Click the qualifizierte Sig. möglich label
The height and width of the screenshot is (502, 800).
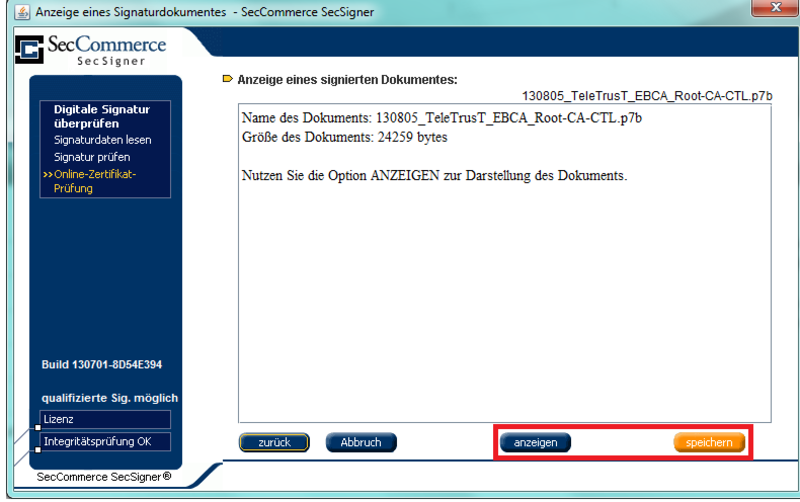coord(110,398)
